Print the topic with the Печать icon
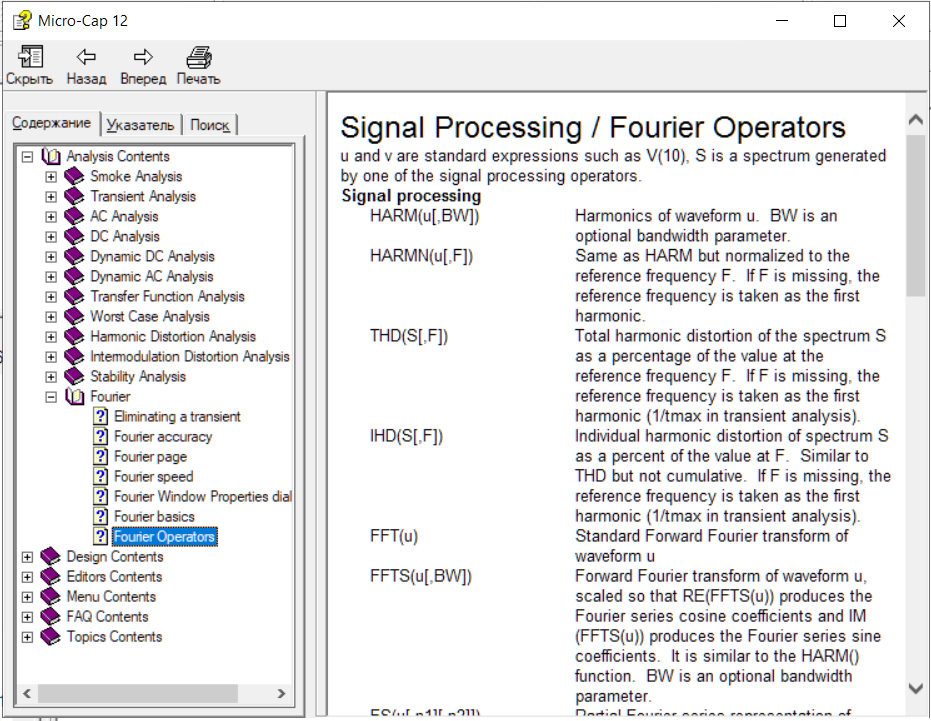Screen dimensions: 931x721 pyautogui.click(x=199, y=57)
